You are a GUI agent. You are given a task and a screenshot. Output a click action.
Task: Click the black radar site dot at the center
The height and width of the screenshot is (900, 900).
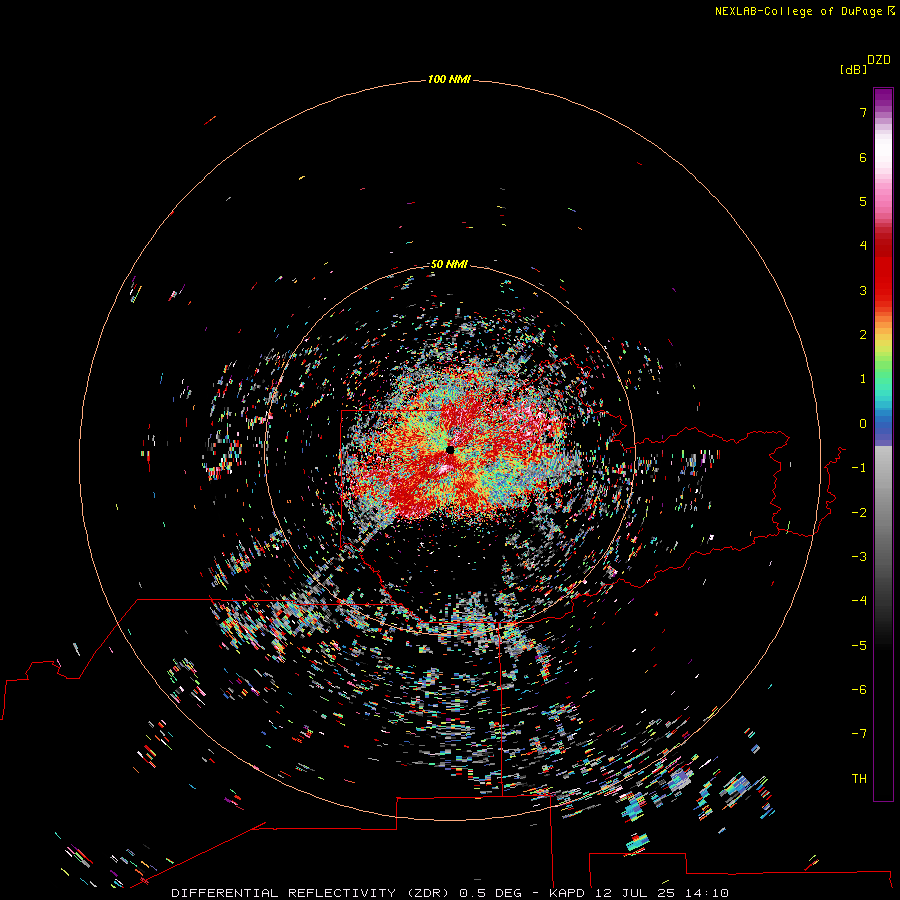click(x=450, y=449)
